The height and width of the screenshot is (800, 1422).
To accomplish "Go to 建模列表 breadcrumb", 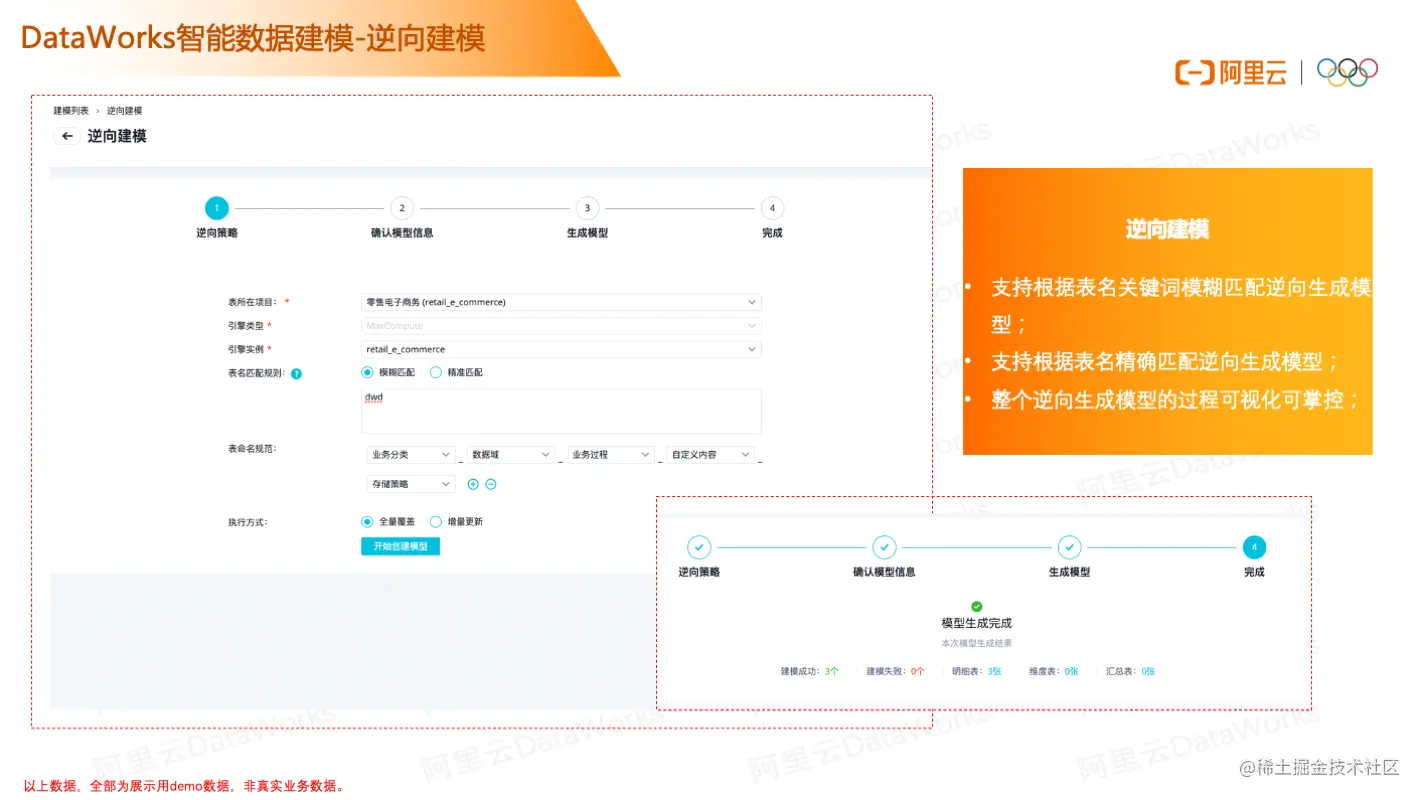I will click(71, 110).
